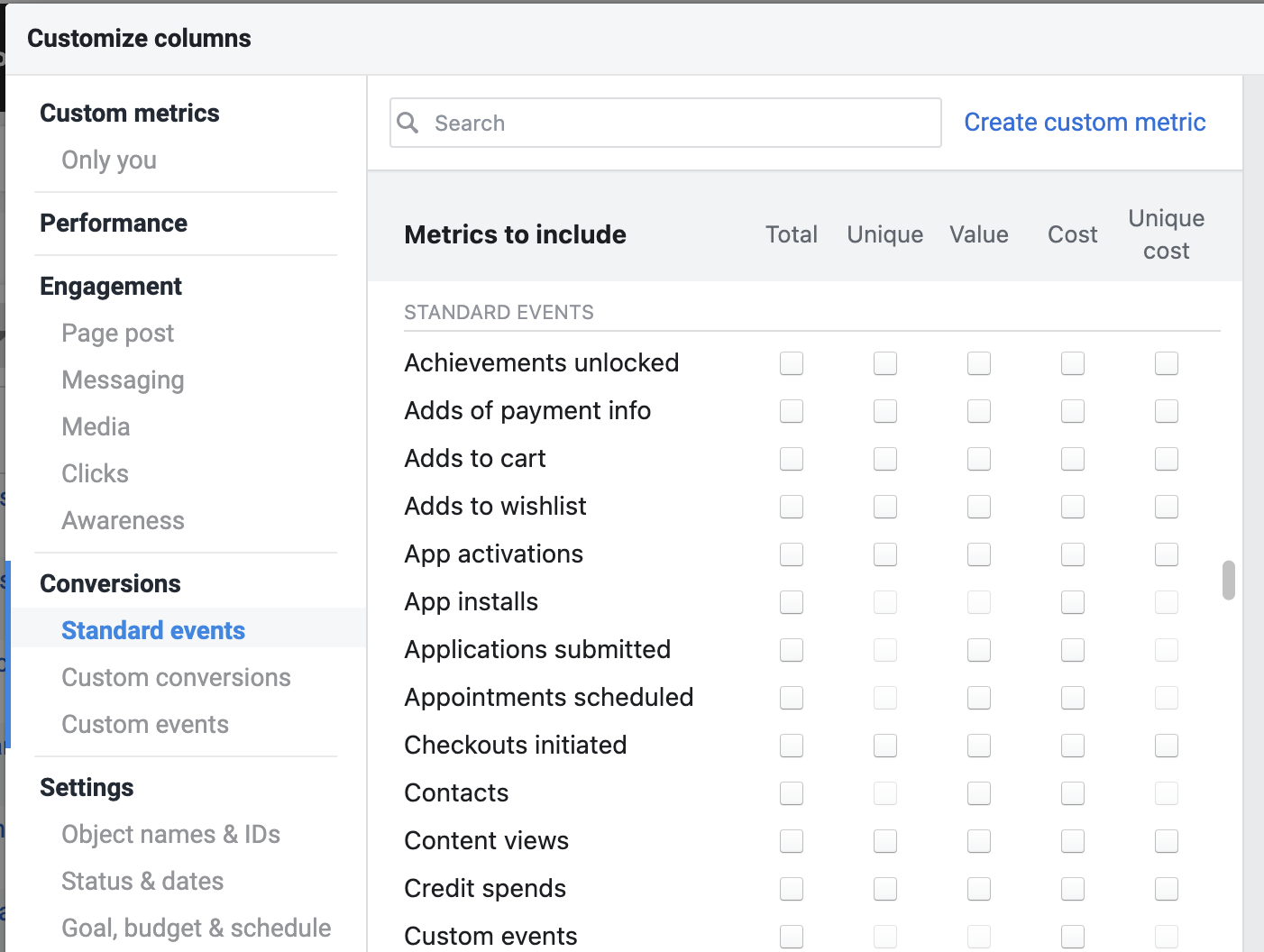Check Total for Achievements unlocked
This screenshot has width=1264, height=952.
click(x=792, y=363)
